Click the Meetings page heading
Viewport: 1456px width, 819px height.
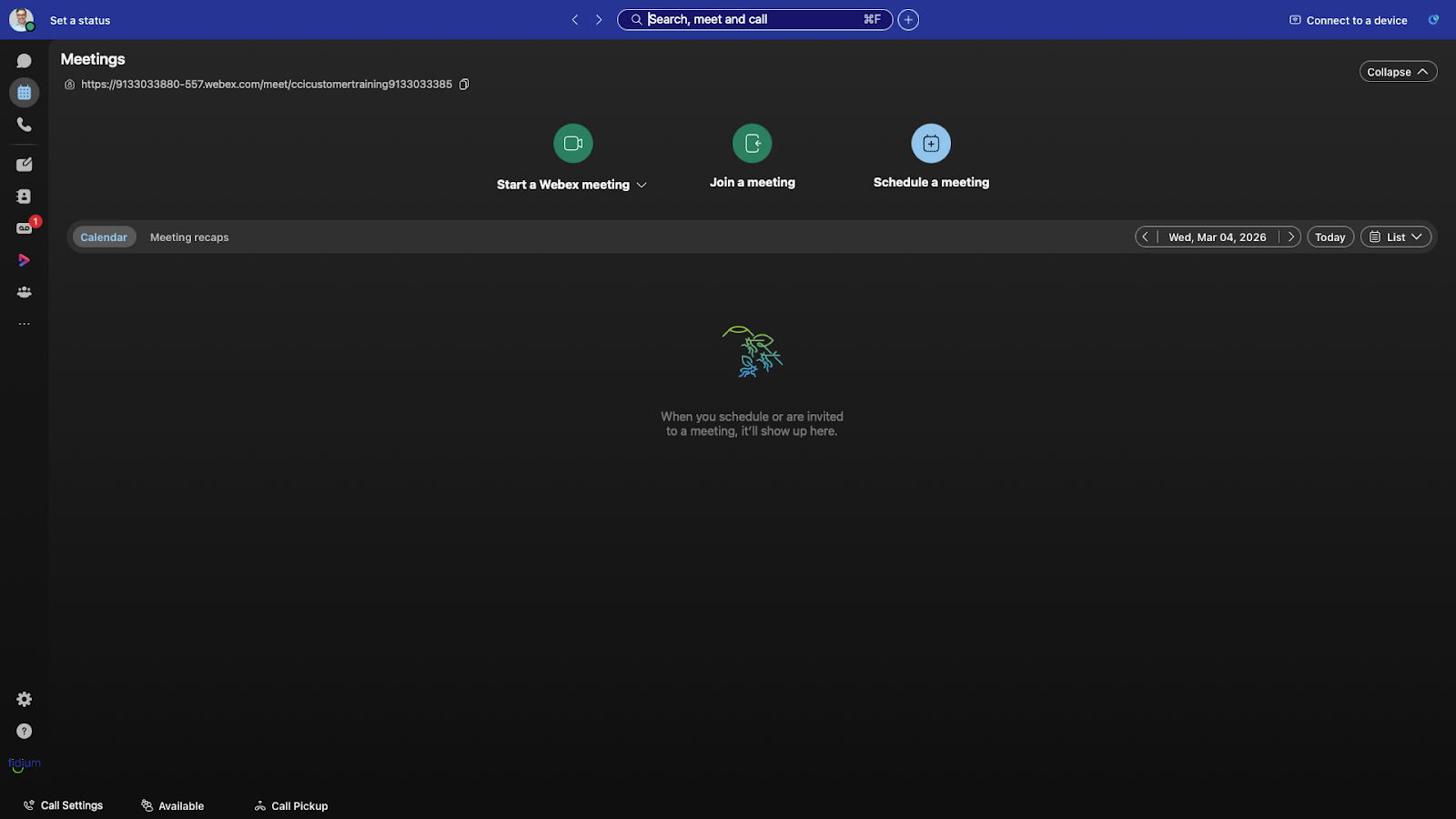93,59
